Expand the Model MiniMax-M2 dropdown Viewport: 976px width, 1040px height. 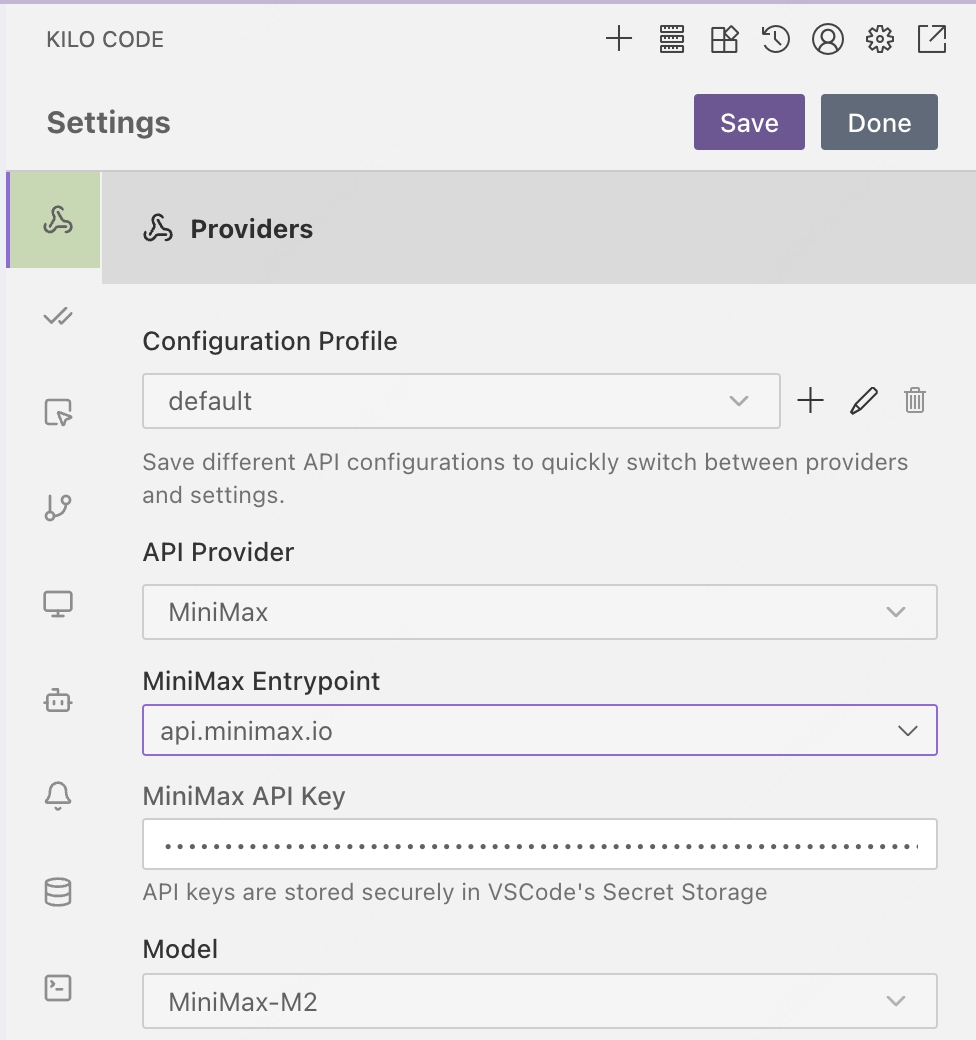pos(539,1001)
